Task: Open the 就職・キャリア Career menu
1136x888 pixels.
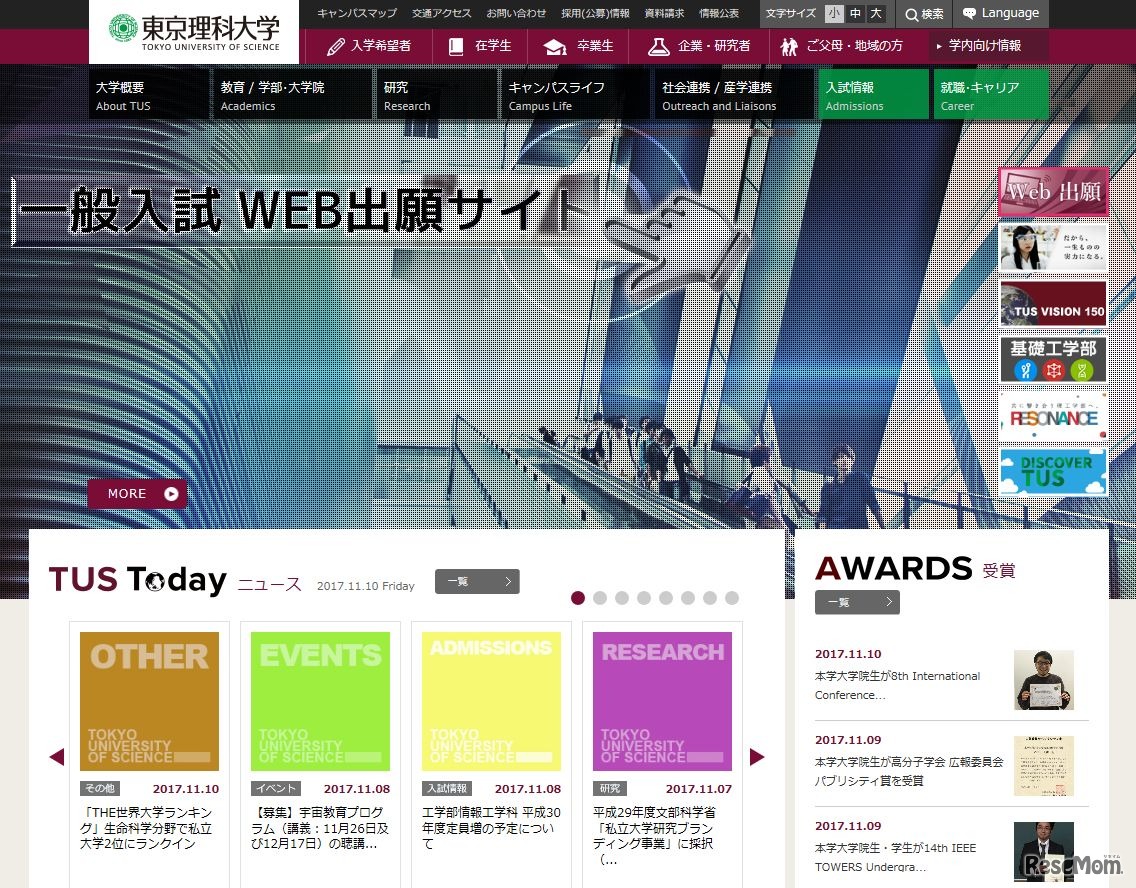Action: point(991,94)
